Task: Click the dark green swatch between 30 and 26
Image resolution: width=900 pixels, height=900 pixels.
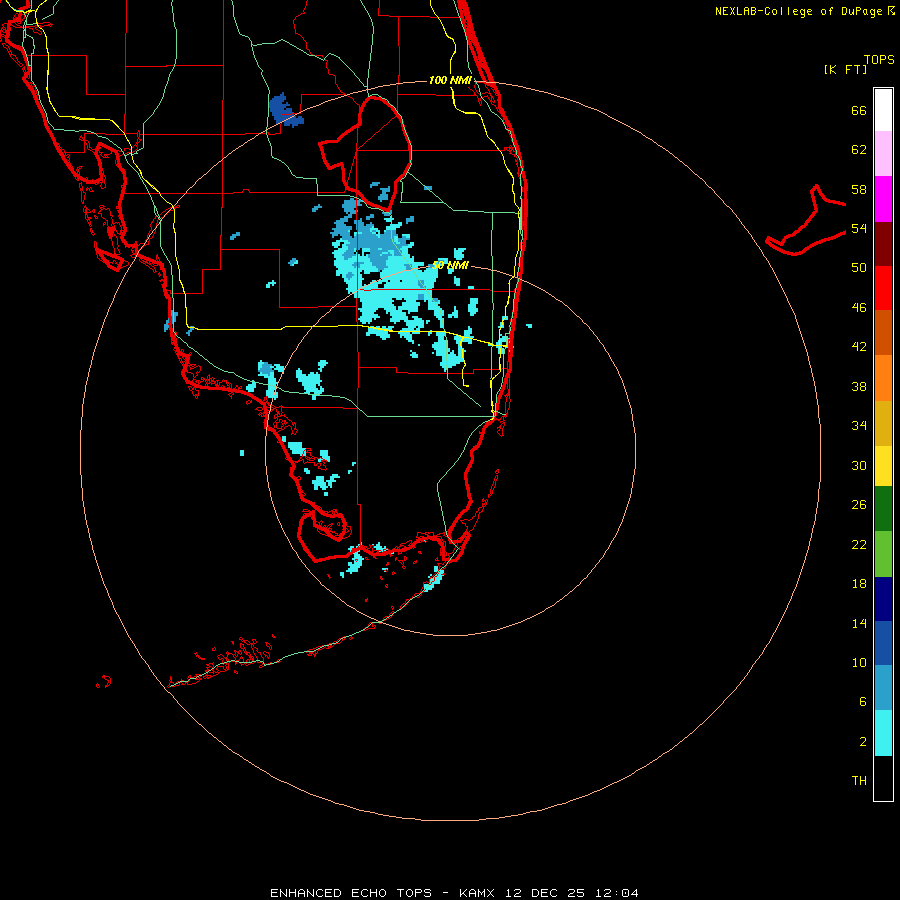Action: point(883,509)
